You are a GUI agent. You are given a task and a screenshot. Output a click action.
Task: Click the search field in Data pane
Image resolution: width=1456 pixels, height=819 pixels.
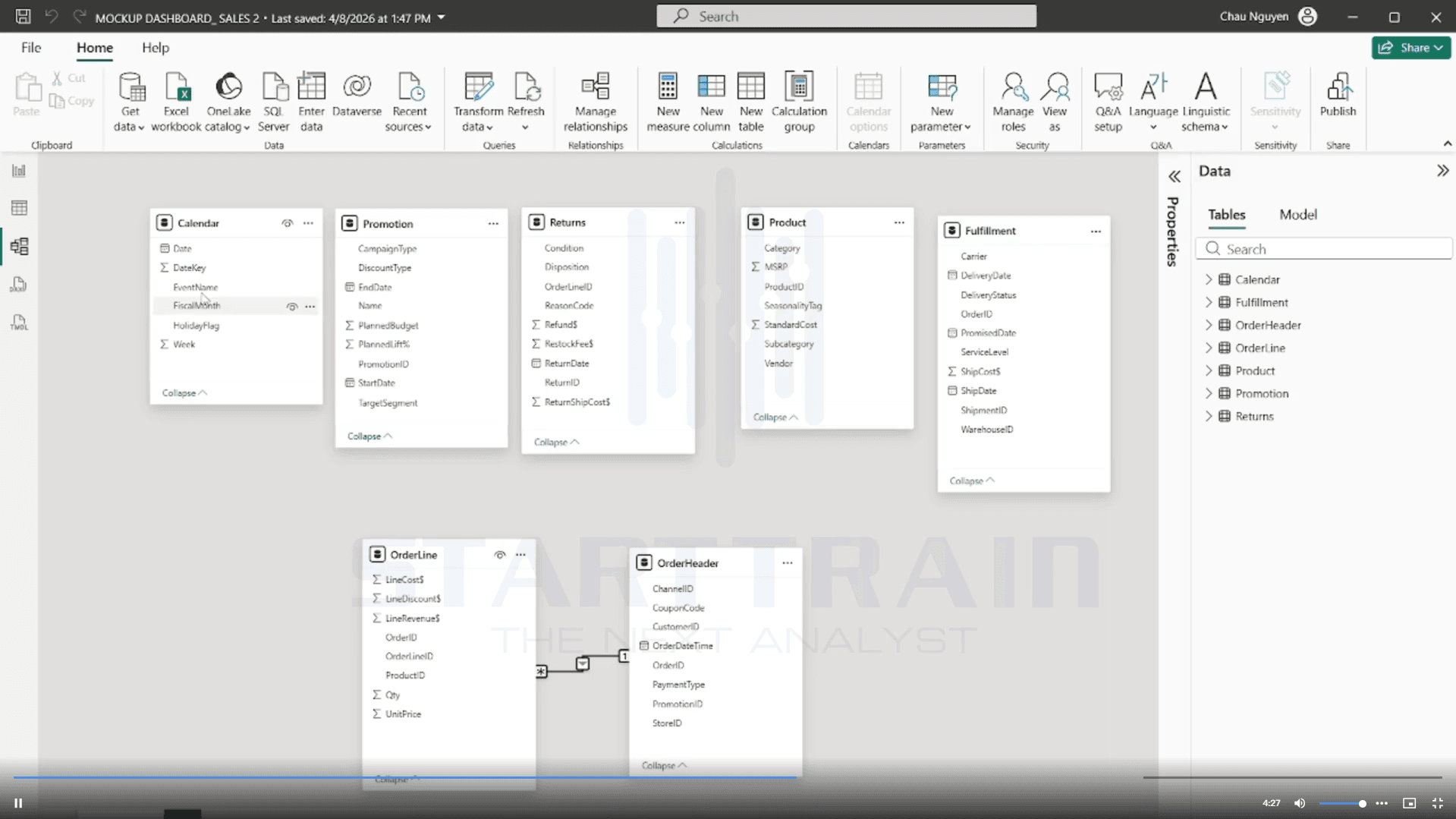1324,249
